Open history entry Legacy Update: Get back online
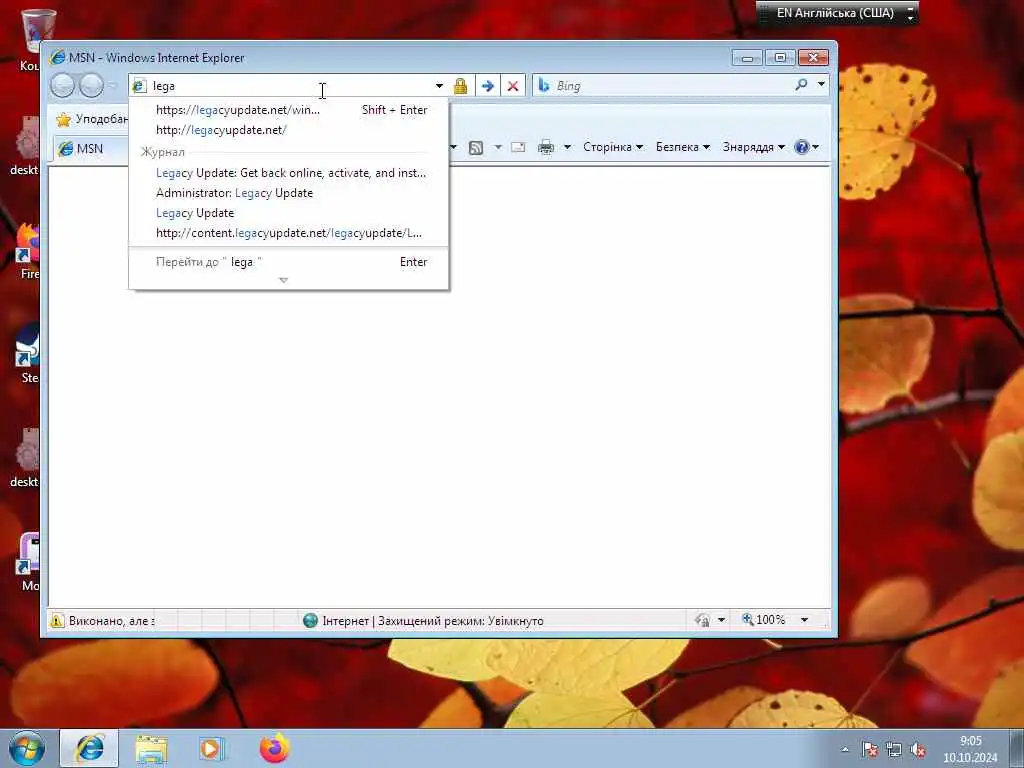Screen dimensions: 1024x768 (x=291, y=173)
